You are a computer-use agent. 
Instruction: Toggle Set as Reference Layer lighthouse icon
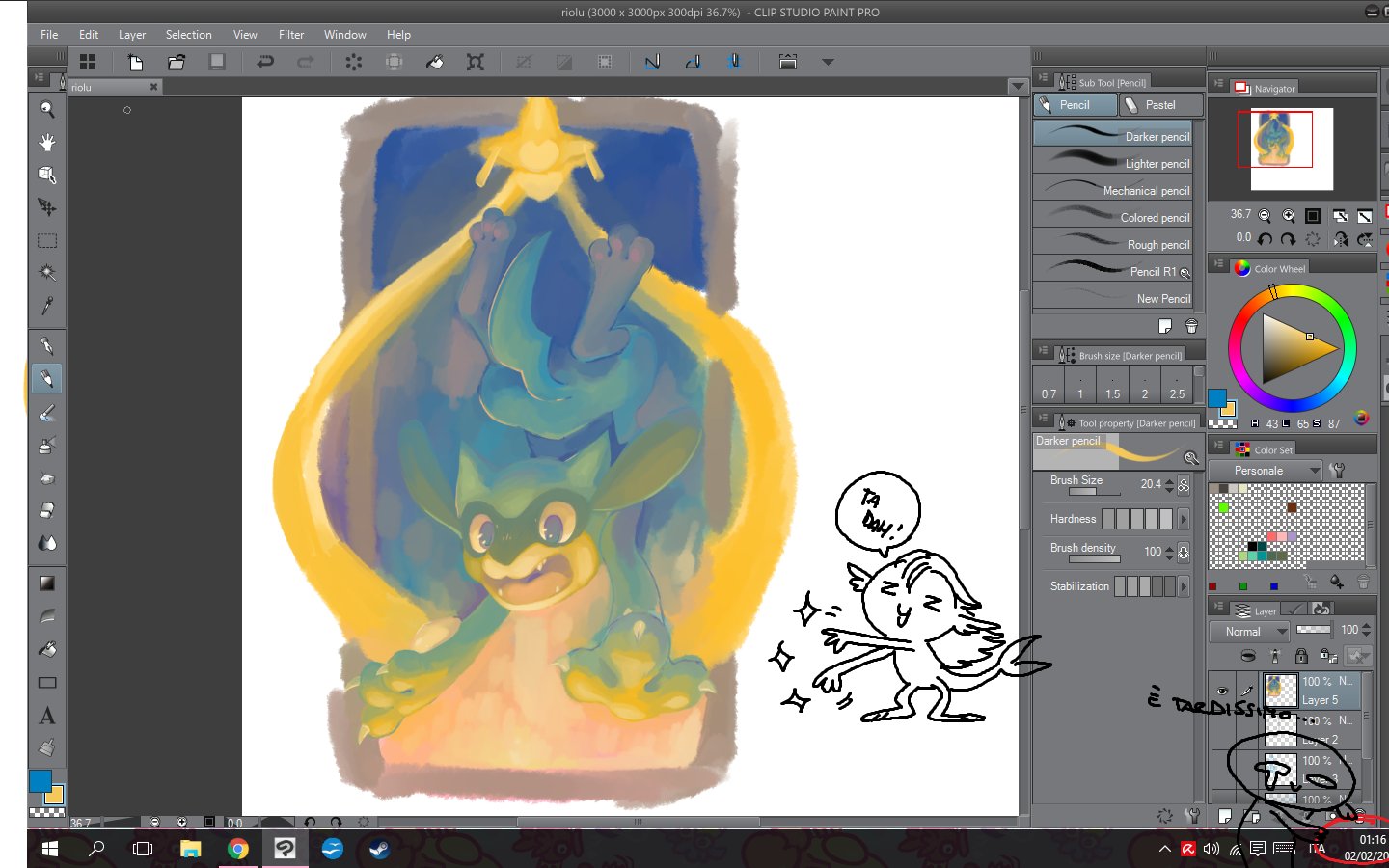1275,657
